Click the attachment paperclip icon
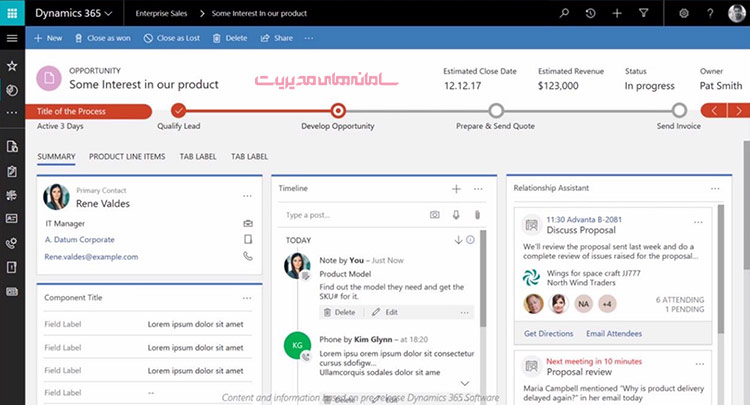750x405 pixels. pyautogui.click(x=477, y=215)
